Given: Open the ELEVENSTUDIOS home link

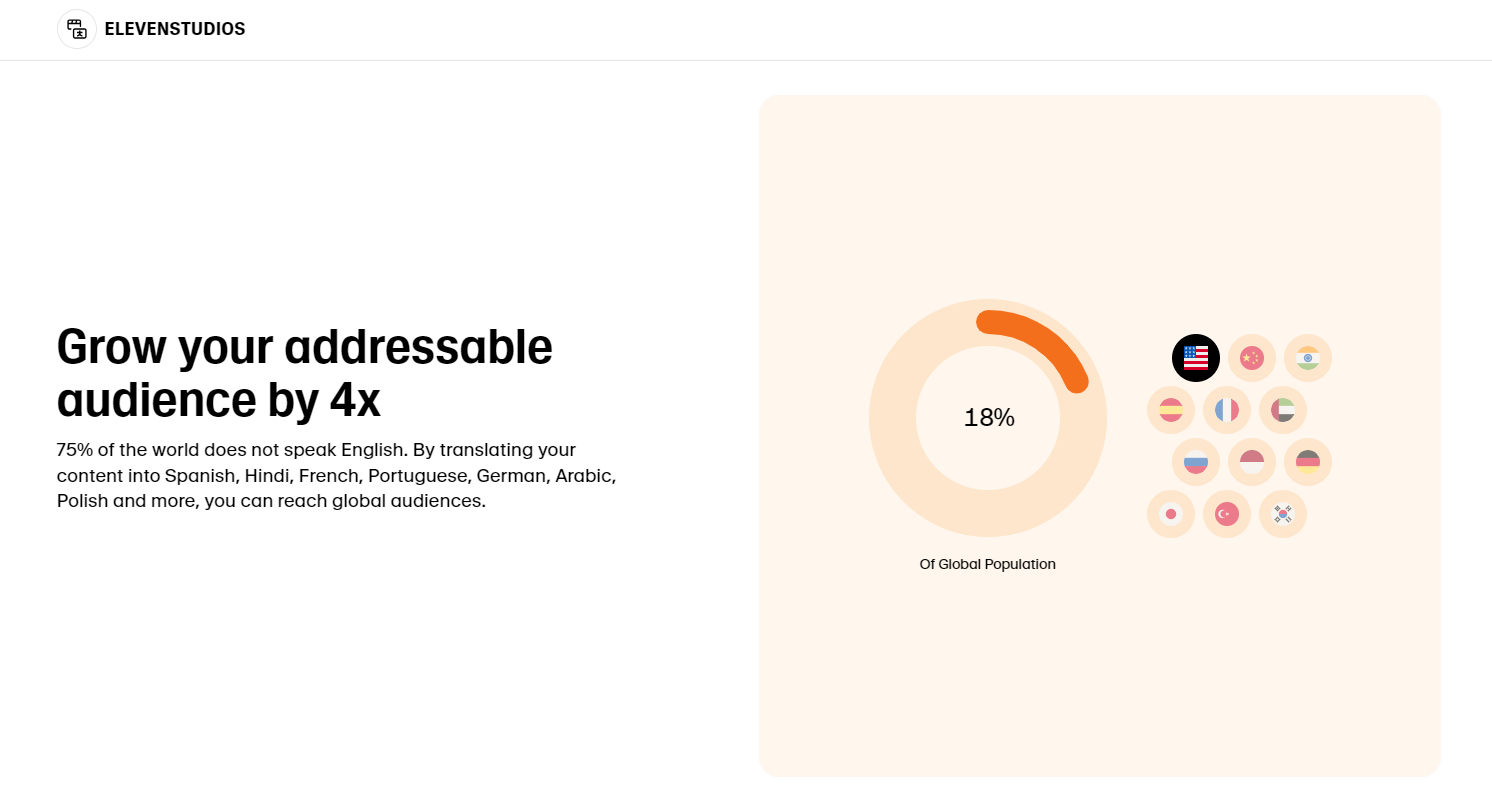Looking at the screenshot, I should coord(174,29).
